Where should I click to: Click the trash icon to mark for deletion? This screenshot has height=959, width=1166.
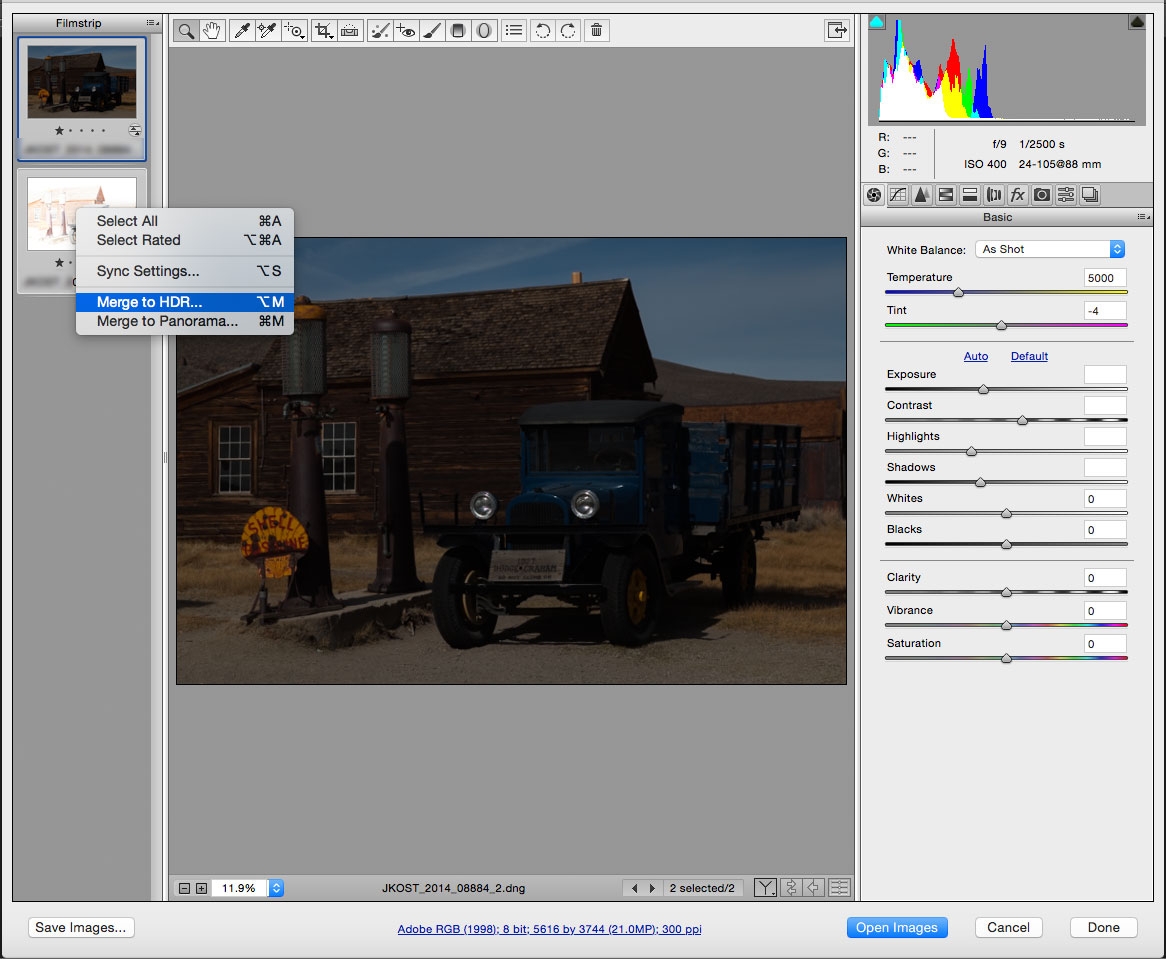[x=596, y=31]
